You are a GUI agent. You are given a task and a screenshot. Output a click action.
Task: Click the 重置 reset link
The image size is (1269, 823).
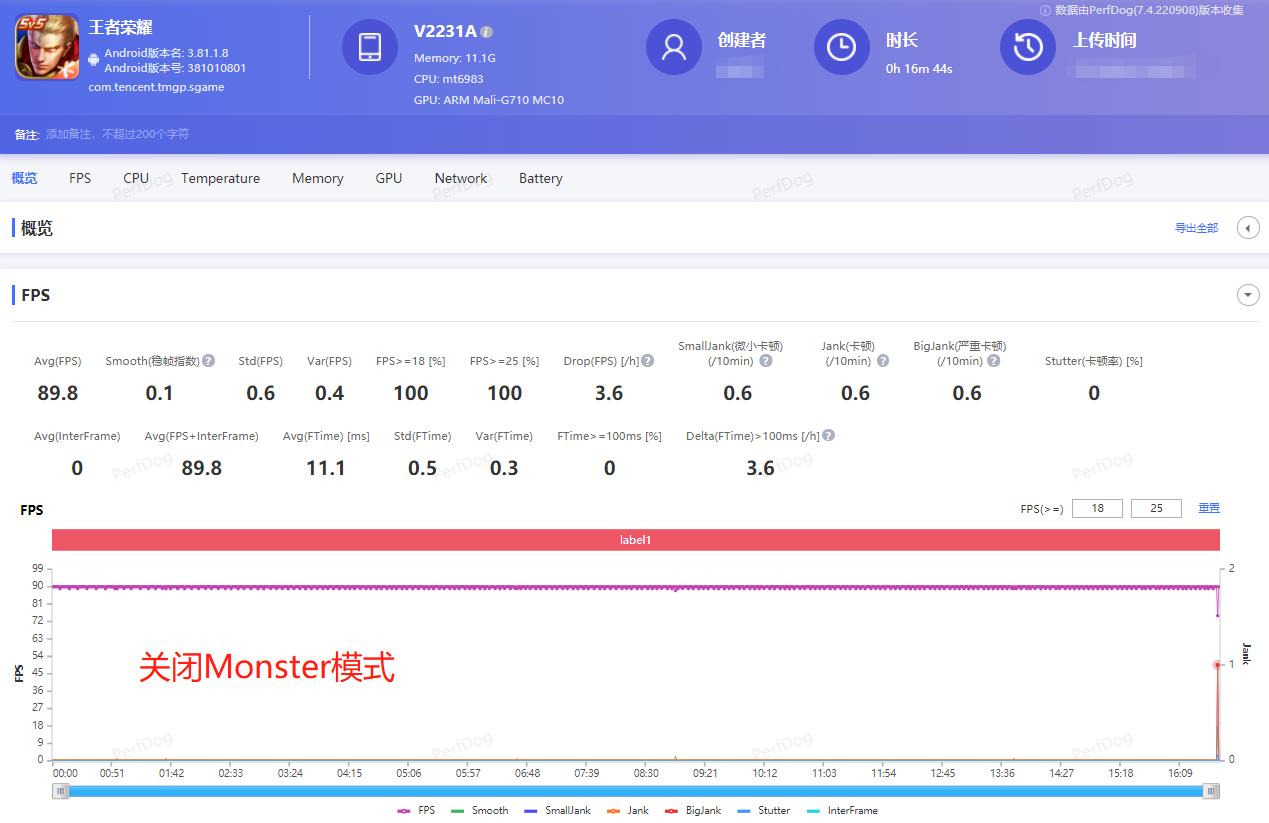pos(1208,508)
